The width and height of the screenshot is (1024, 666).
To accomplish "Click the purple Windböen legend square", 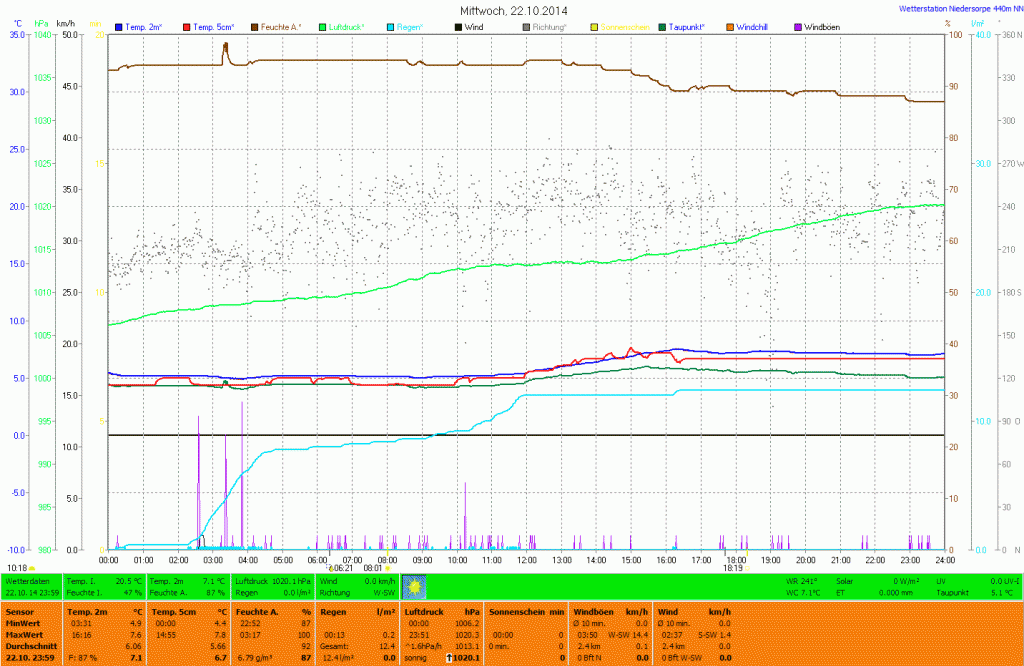I will [x=797, y=26].
